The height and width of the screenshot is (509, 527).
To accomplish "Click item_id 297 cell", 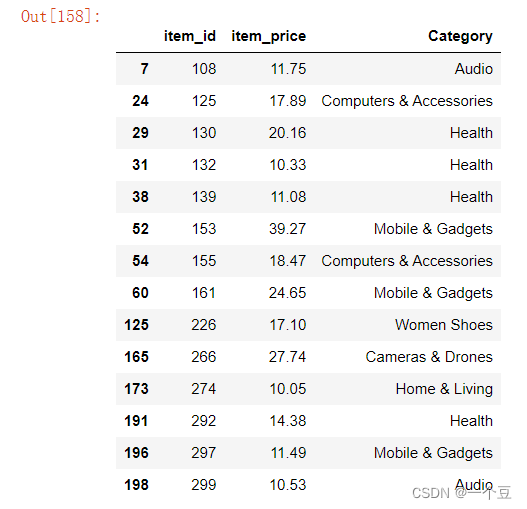I will pyautogui.click(x=204, y=453).
